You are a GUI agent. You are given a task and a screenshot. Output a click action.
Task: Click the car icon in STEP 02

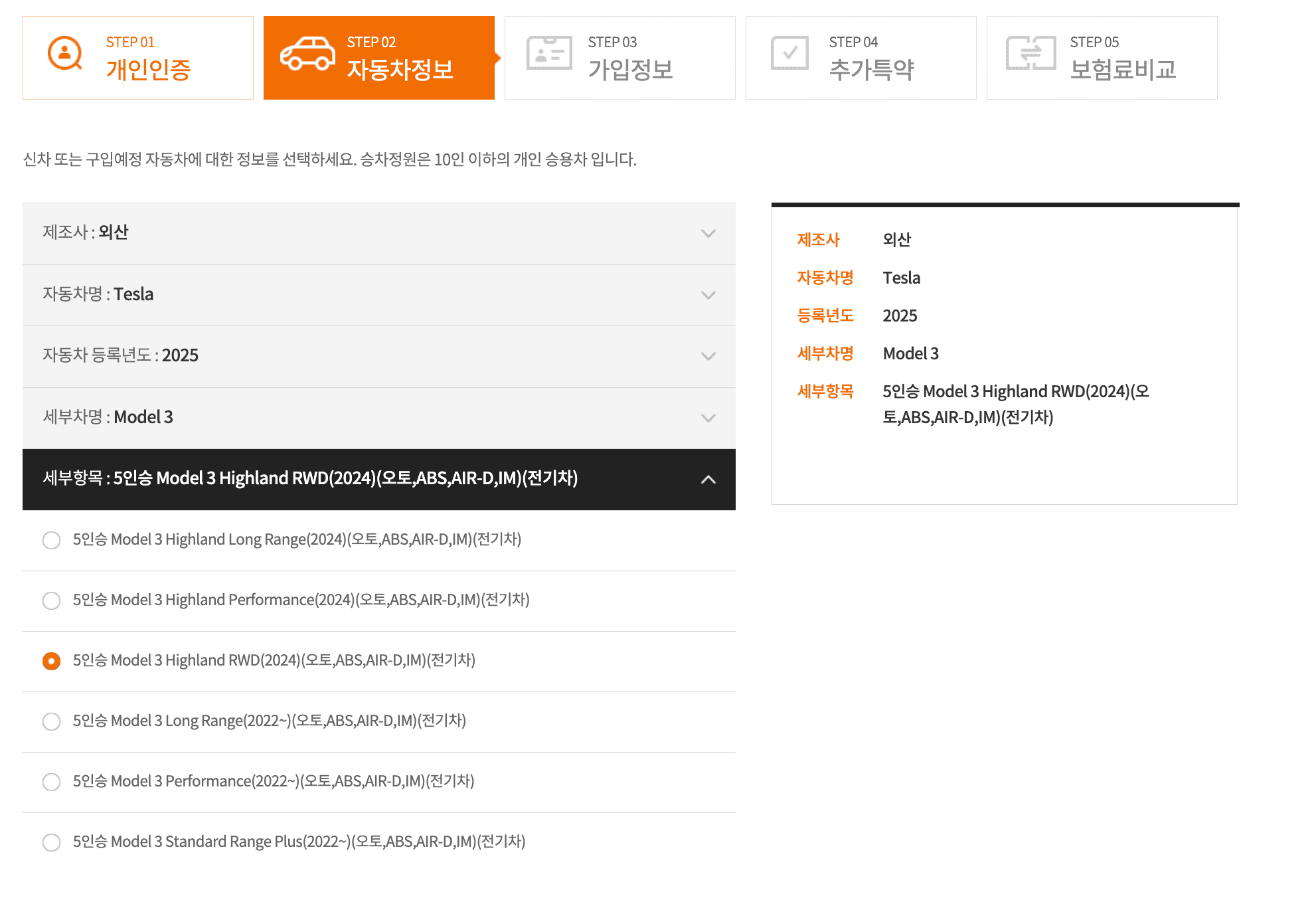(x=307, y=54)
